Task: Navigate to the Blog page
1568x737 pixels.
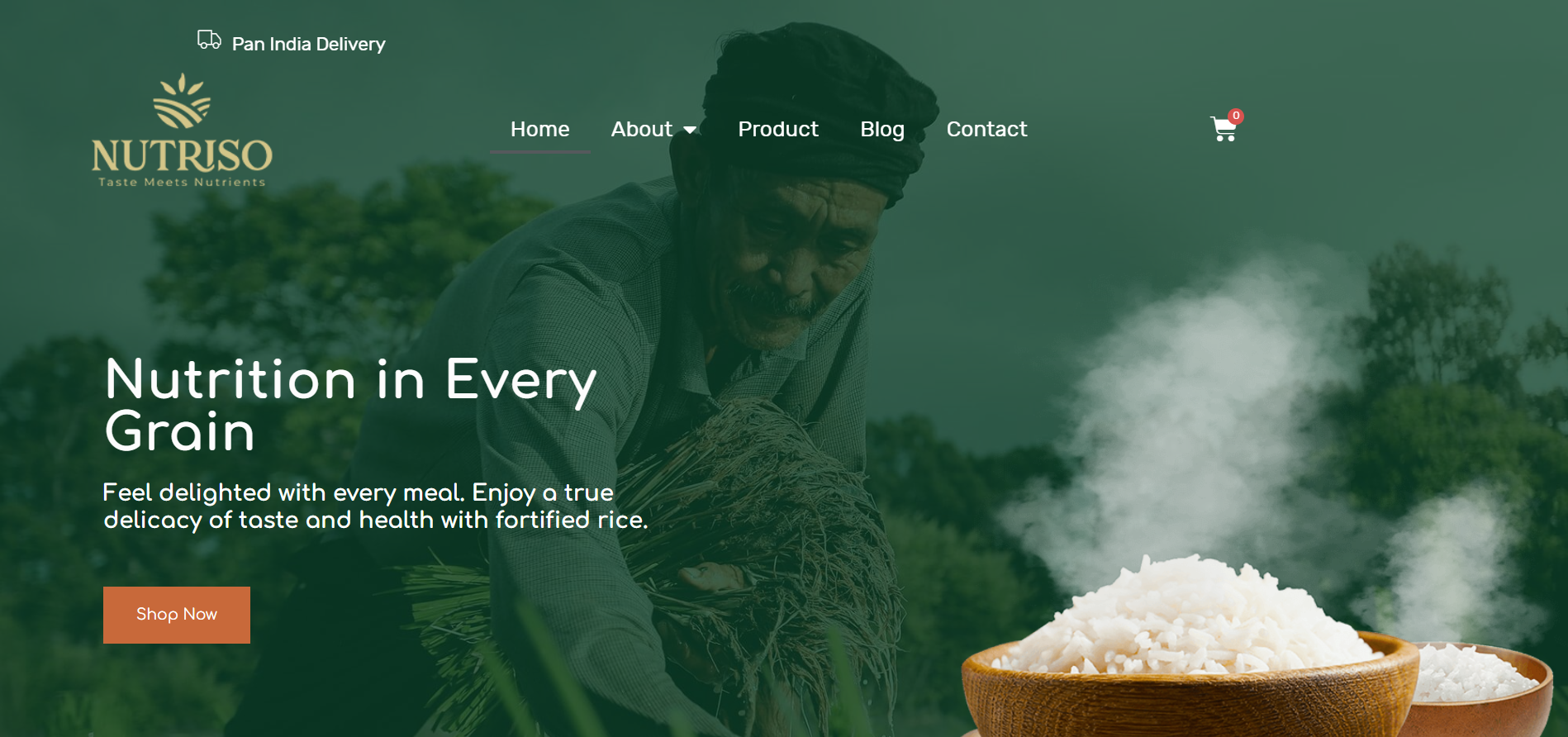Action: [x=882, y=130]
